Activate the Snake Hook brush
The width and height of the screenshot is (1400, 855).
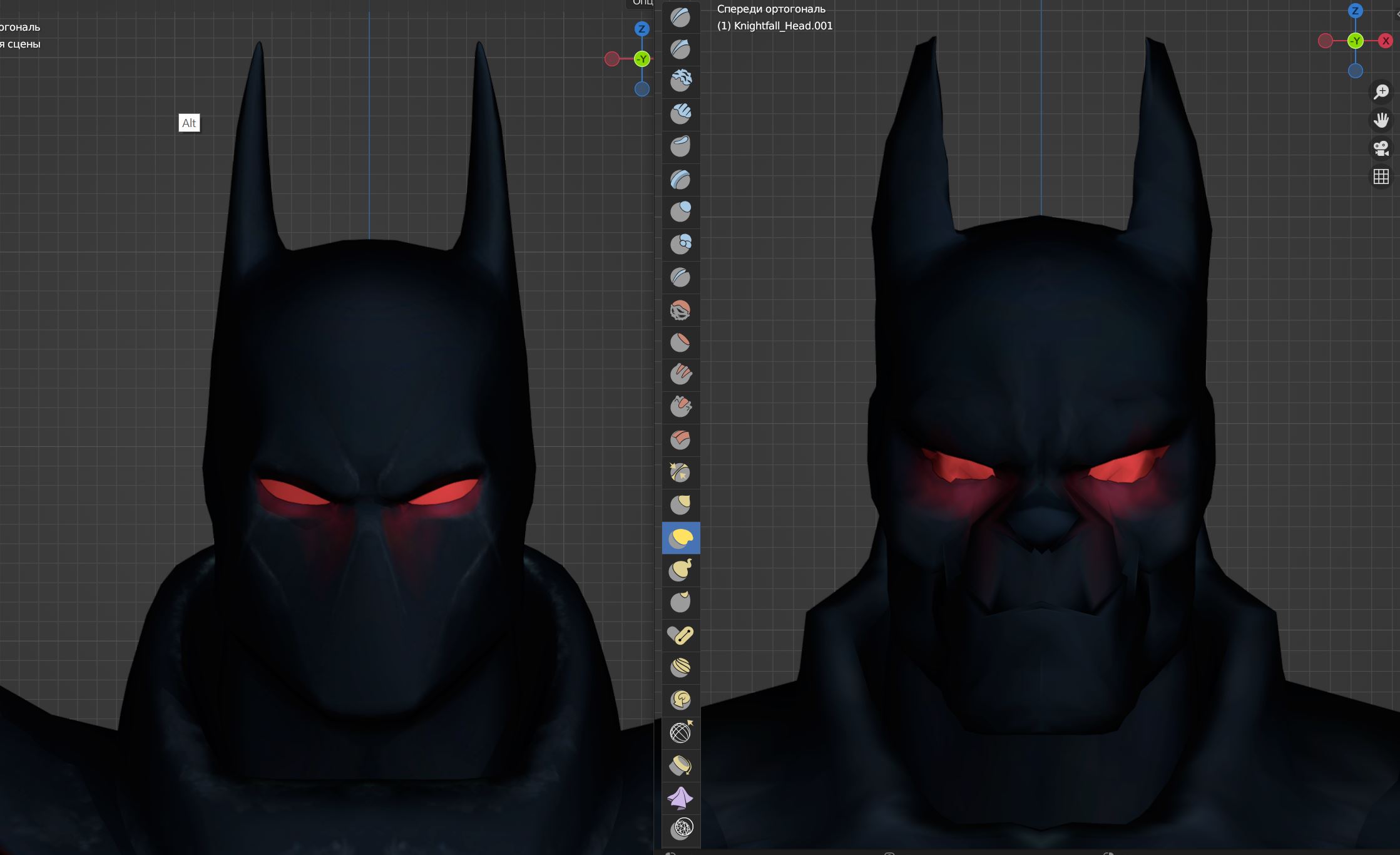pos(680,570)
